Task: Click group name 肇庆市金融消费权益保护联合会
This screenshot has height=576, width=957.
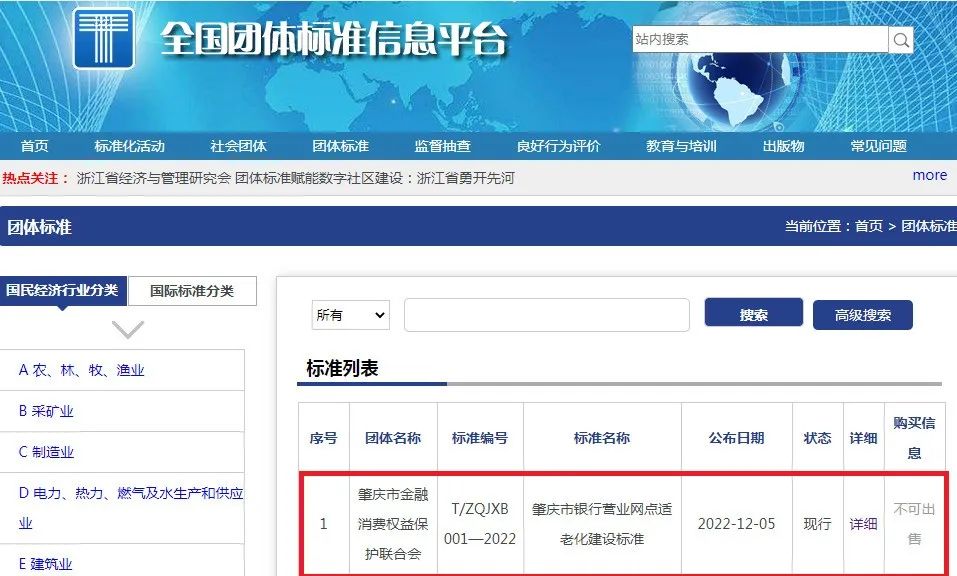Action: [393, 524]
